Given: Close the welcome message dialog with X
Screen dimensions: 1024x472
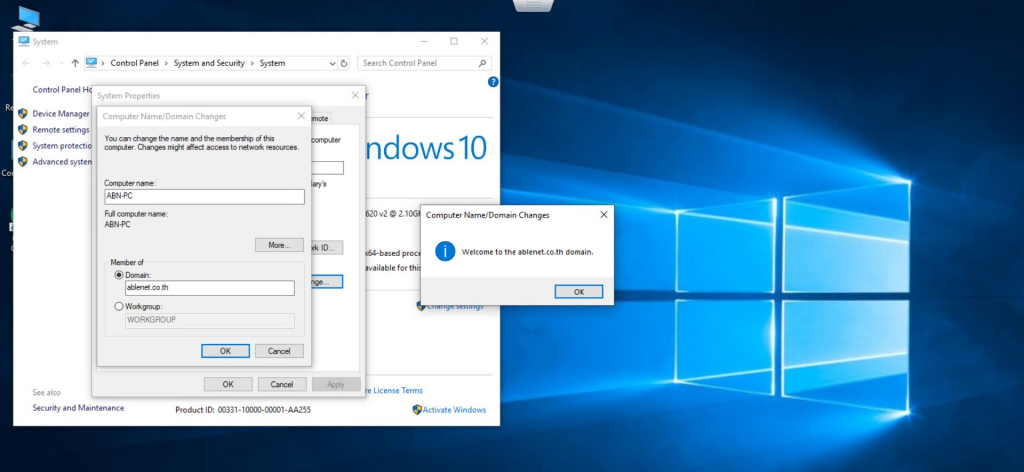Looking at the screenshot, I should (603, 215).
